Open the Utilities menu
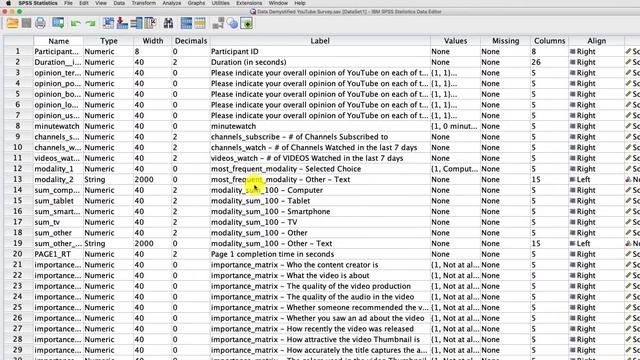Viewport: 640px width, 360px height. 221,3
